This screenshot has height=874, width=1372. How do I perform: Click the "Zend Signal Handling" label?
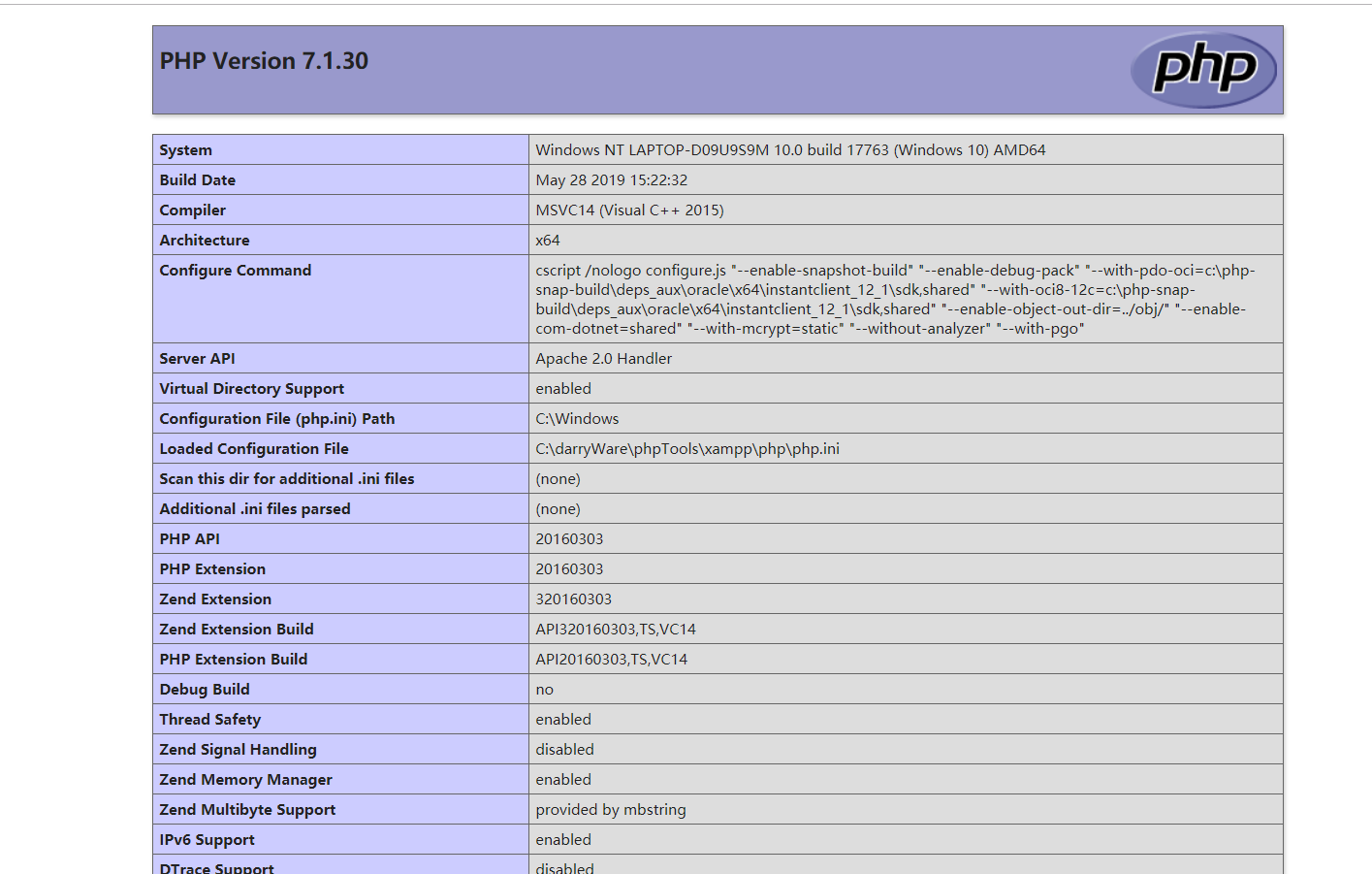239,750
